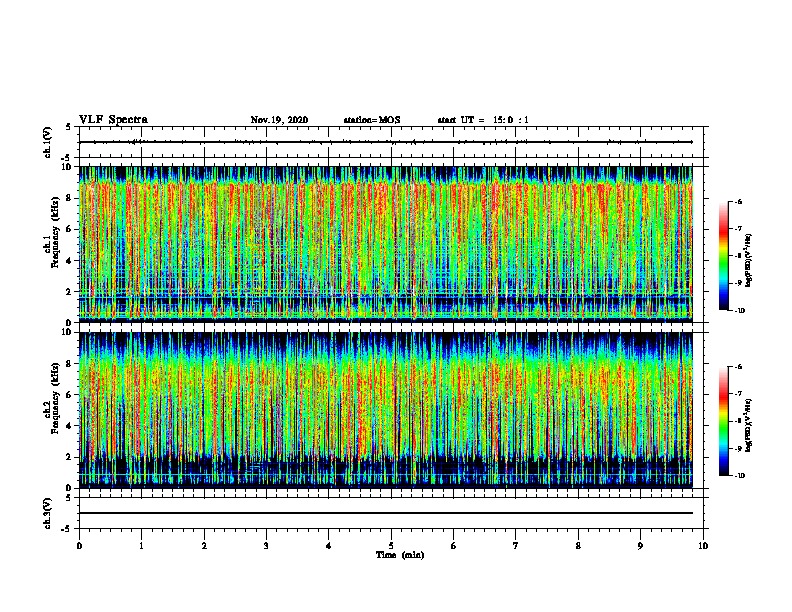The image size is (792, 612).
Task: Click the ch.1 spectrogram color scale bar
Action: tap(724, 256)
